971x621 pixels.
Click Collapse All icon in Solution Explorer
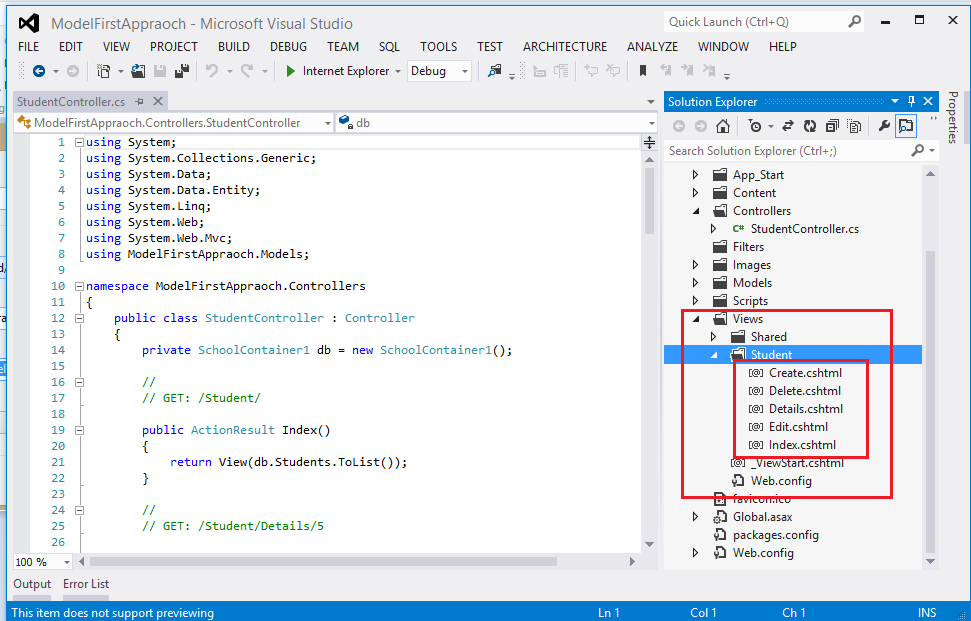tap(831, 126)
